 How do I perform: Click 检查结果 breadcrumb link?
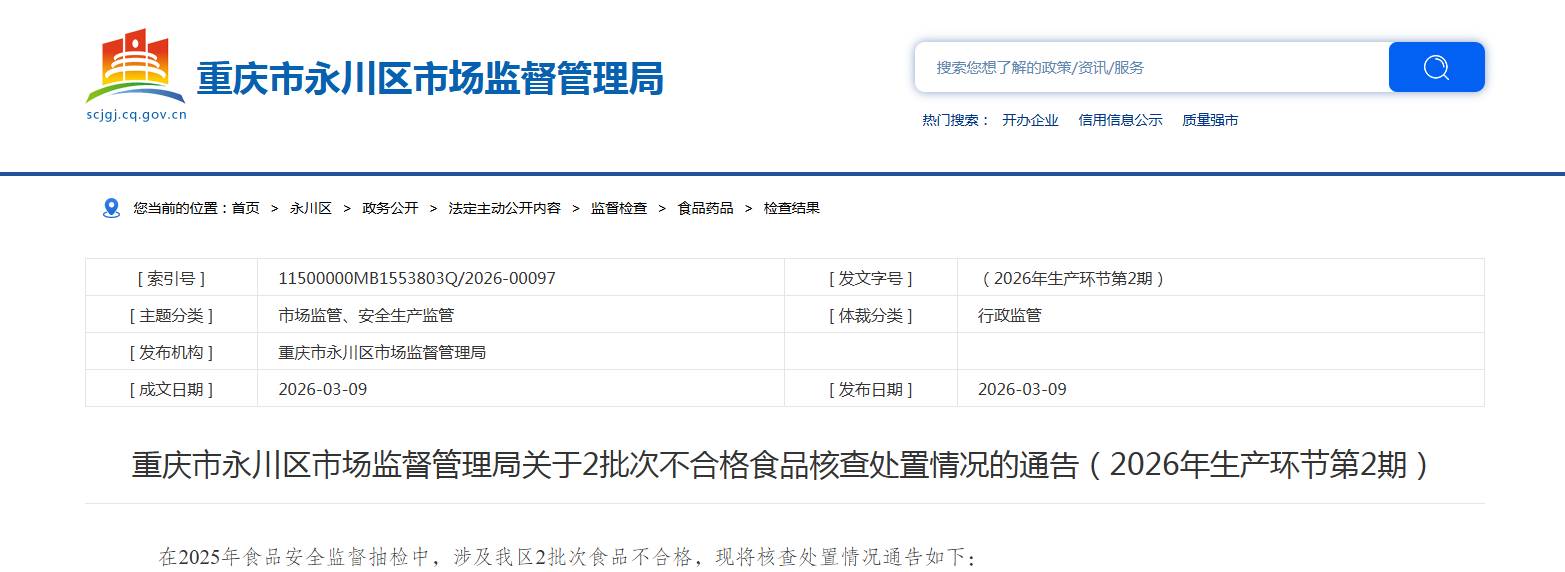pos(792,208)
